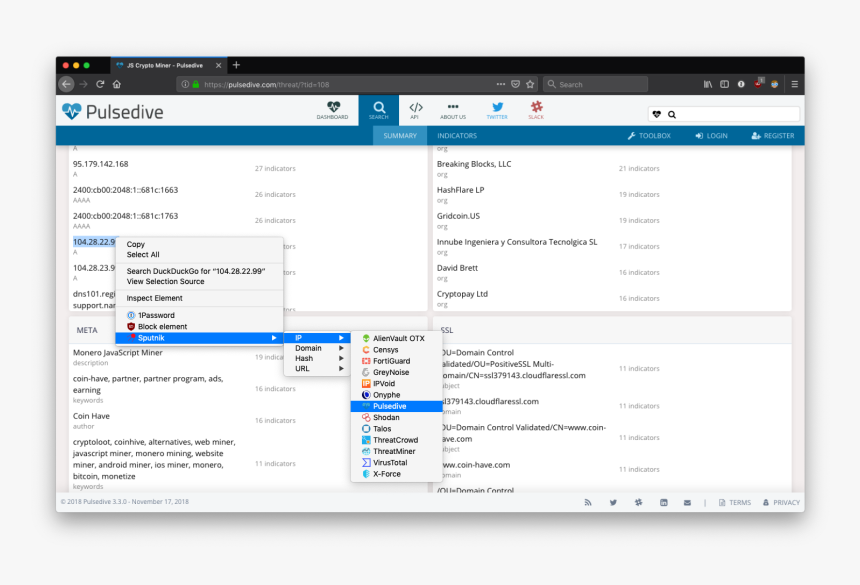Select IPVoid lookup

pyautogui.click(x=397, y=383)
